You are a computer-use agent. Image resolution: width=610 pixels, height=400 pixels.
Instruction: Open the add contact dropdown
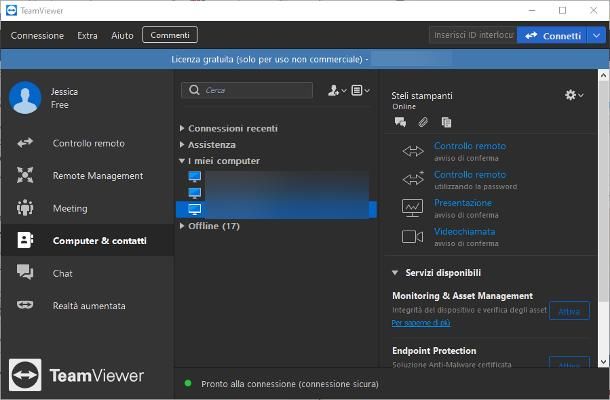pyautogui.click(x=337, y=91)
